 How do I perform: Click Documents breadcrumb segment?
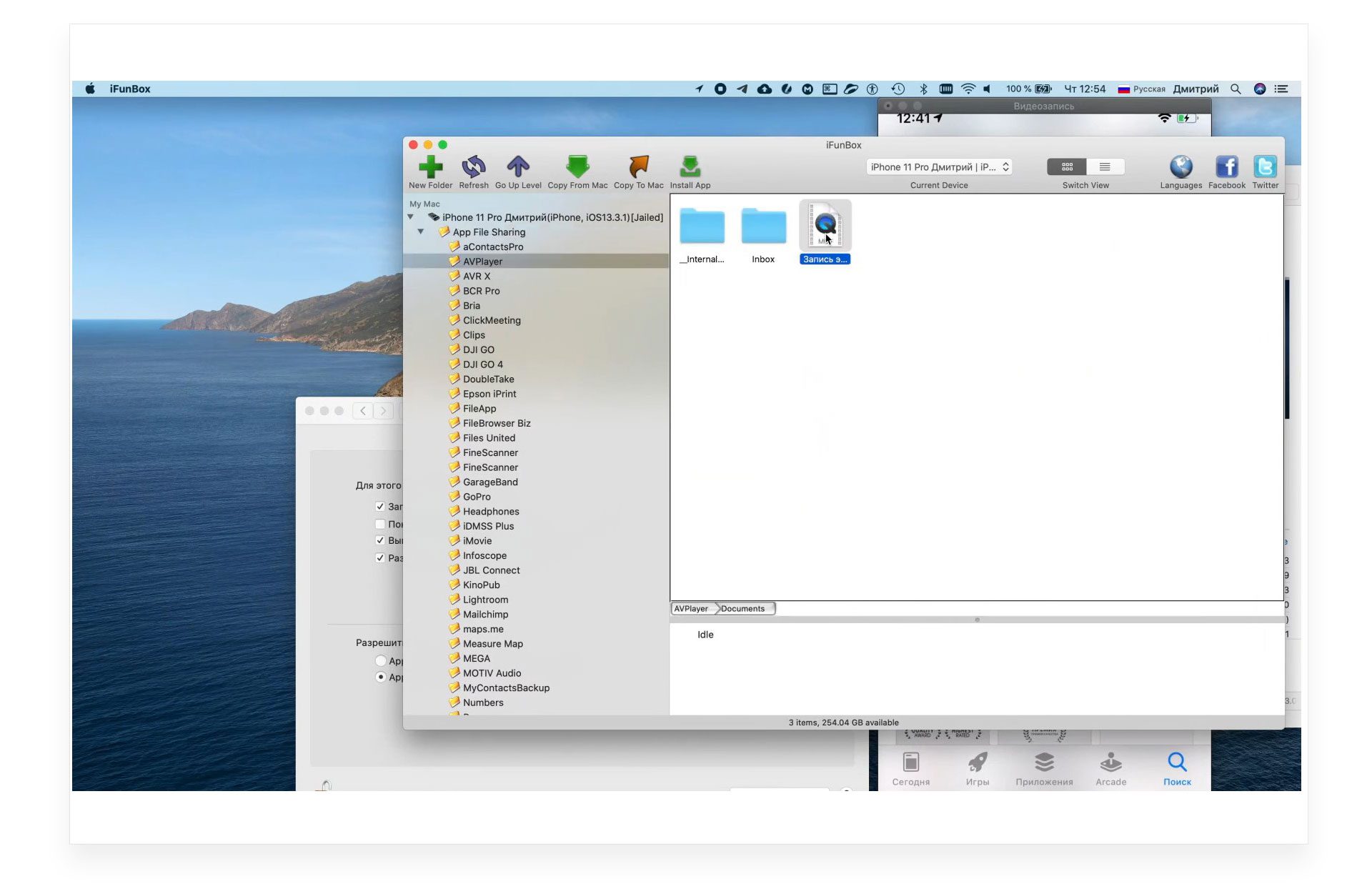pyautogui.click(x=743, y=609)
